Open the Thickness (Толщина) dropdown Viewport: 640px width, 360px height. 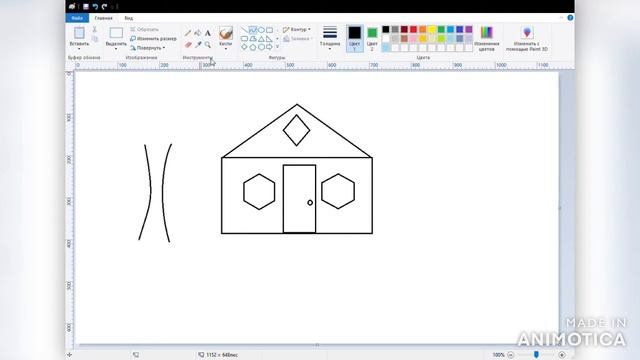(330, 38)
